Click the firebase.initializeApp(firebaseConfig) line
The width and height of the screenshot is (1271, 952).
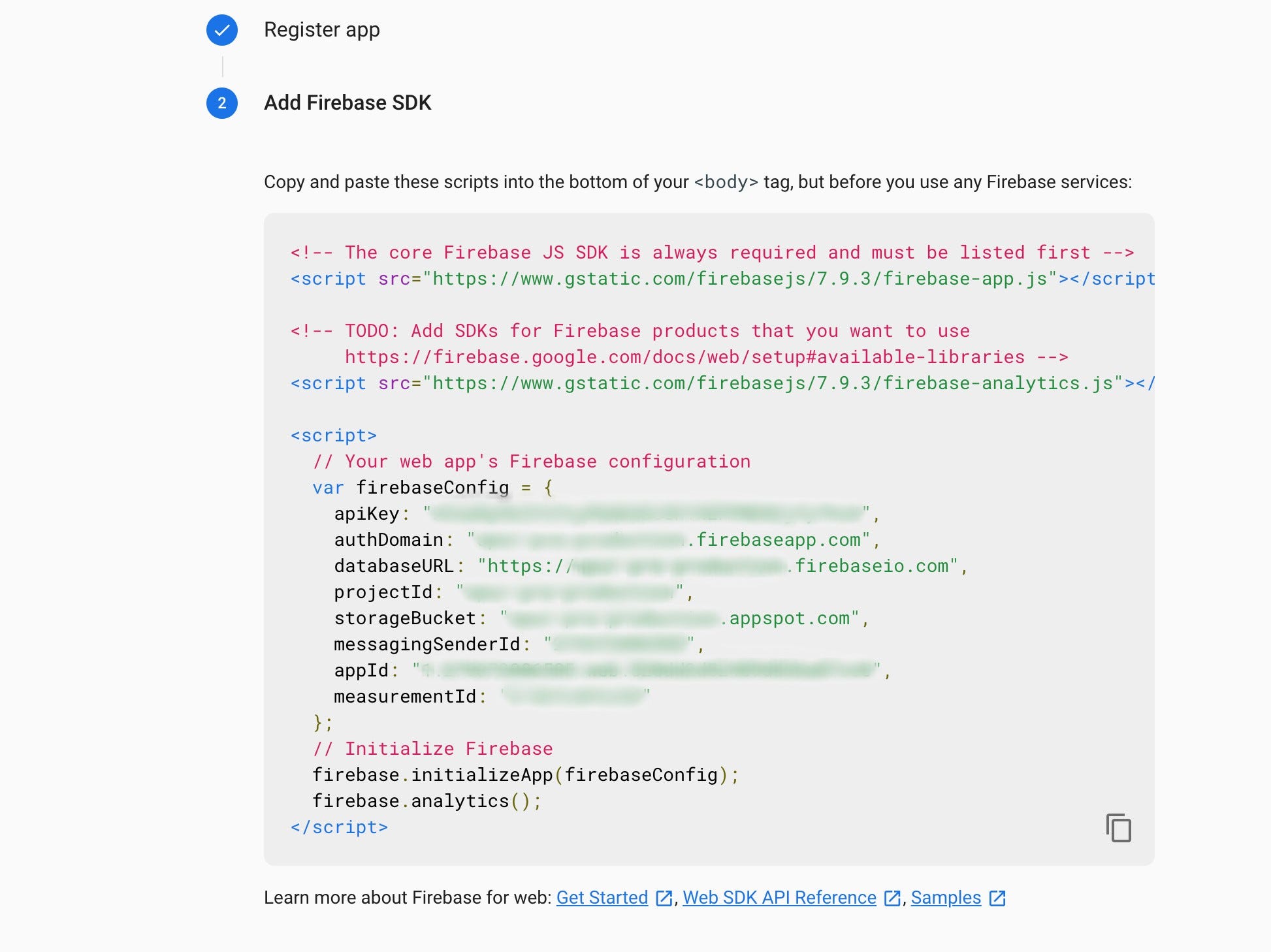pyautogui.click(x=526, y=775)
